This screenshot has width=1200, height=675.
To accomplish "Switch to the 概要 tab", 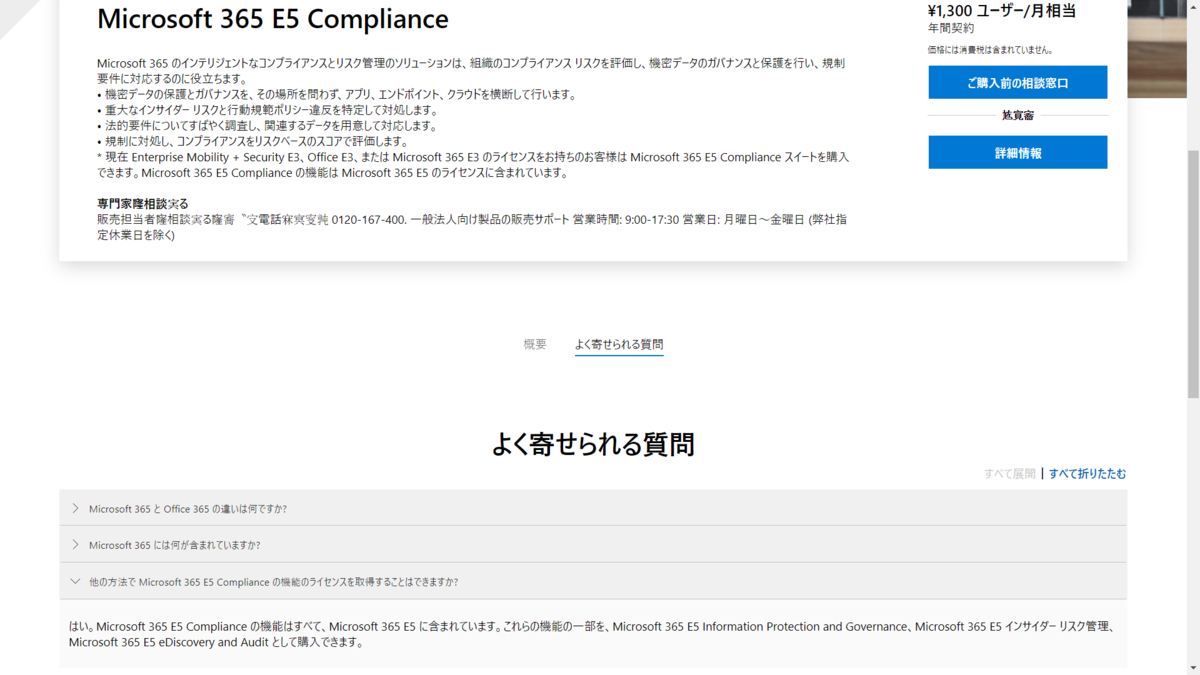I will 535,344.
